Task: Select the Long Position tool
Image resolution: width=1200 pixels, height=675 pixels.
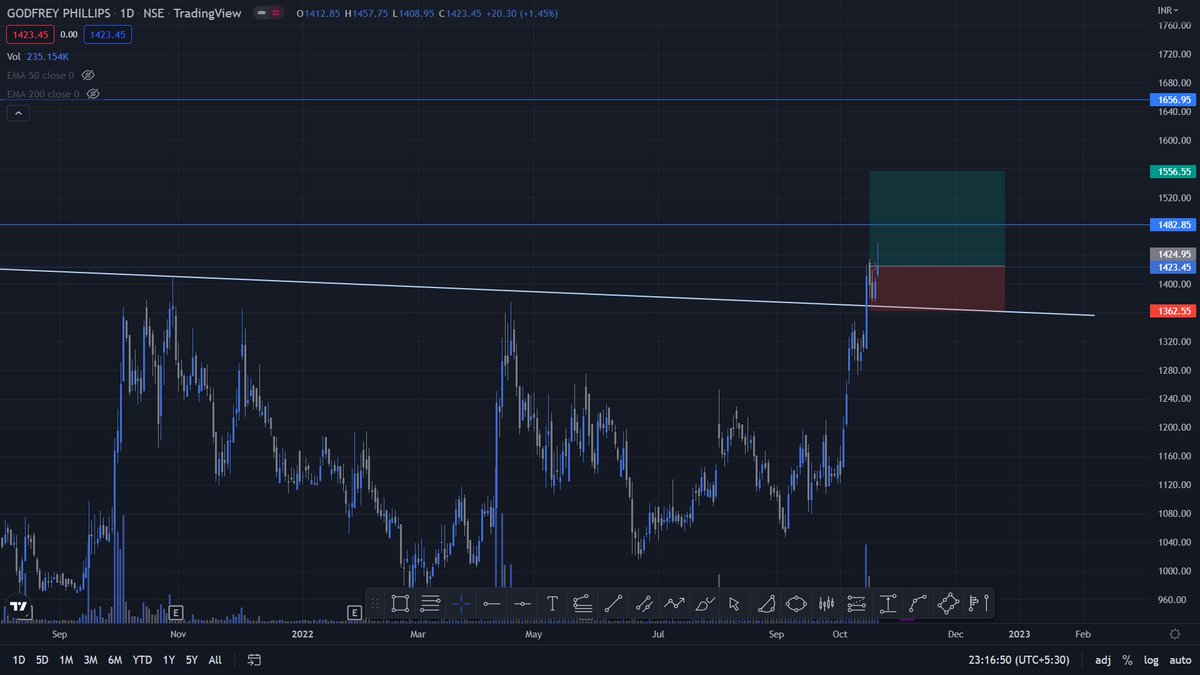Action: (857, 603)
